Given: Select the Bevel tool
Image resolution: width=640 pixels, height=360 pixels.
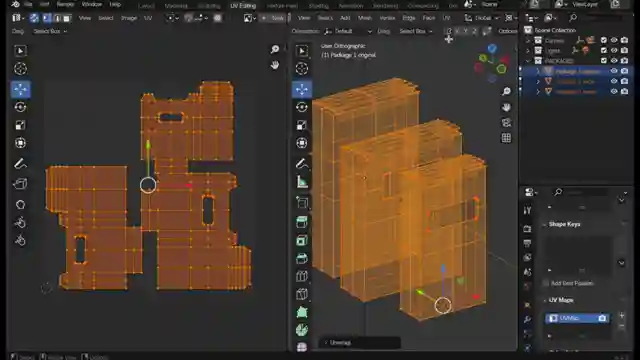Looking at the screenshot, I should pyautogui.click(x=302, y=258).
